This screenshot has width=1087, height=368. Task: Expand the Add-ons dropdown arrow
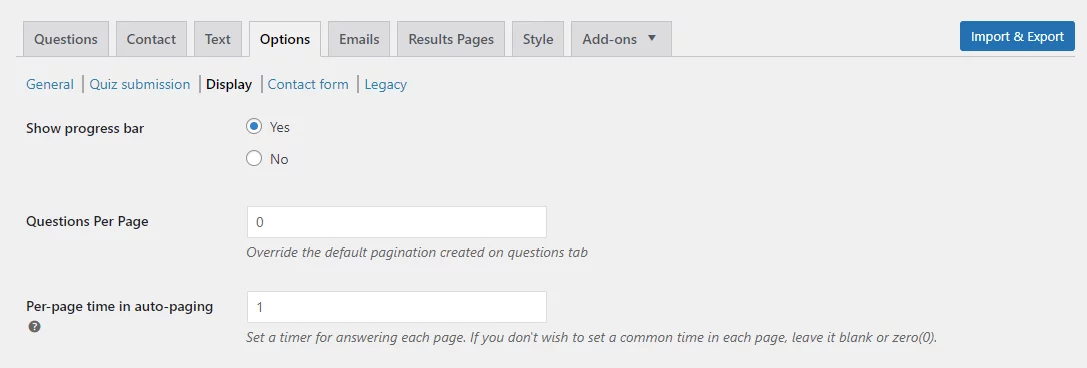click(x=652, y=38)
